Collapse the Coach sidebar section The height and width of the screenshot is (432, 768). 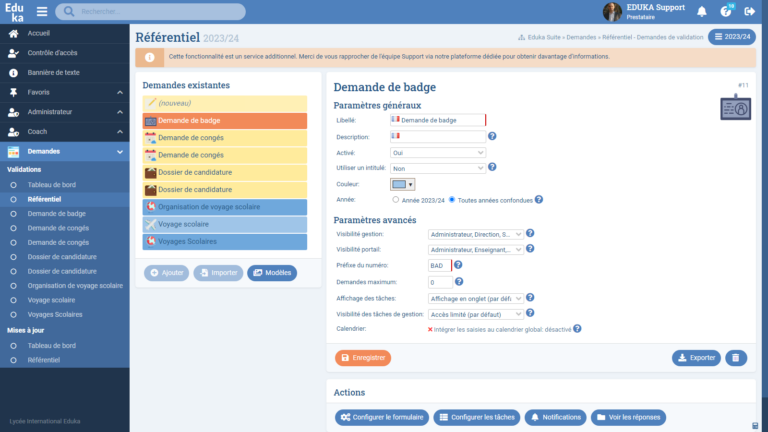click(120, 132)
